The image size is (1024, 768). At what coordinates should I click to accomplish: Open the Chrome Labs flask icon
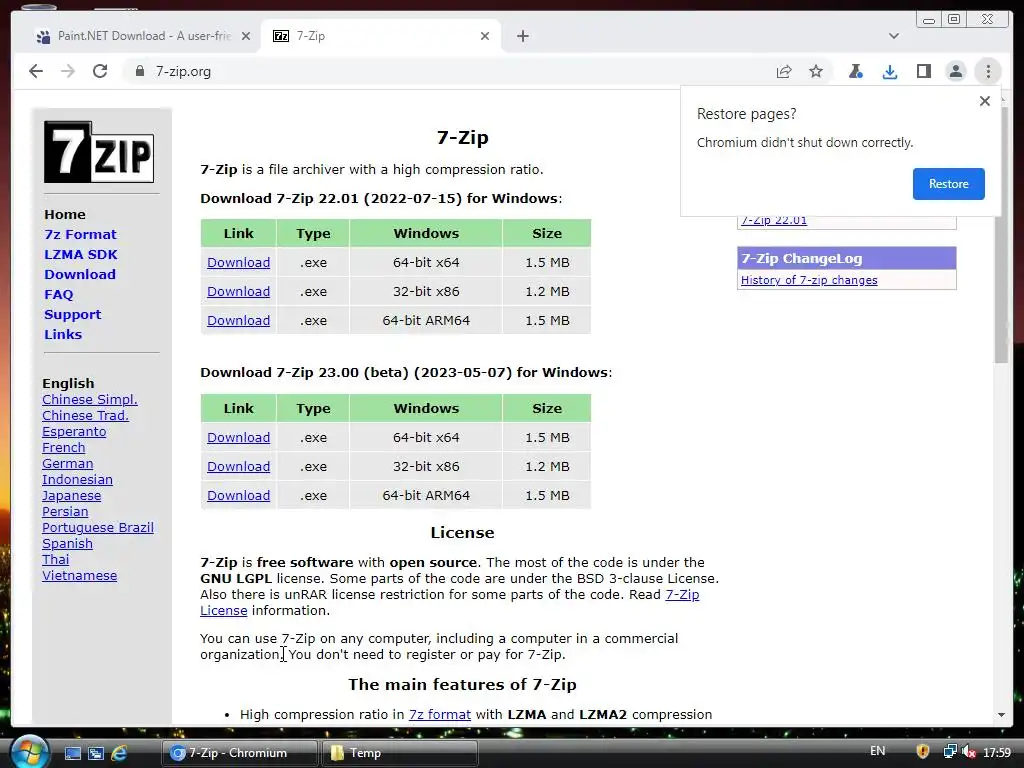click(x=856, y=71)
